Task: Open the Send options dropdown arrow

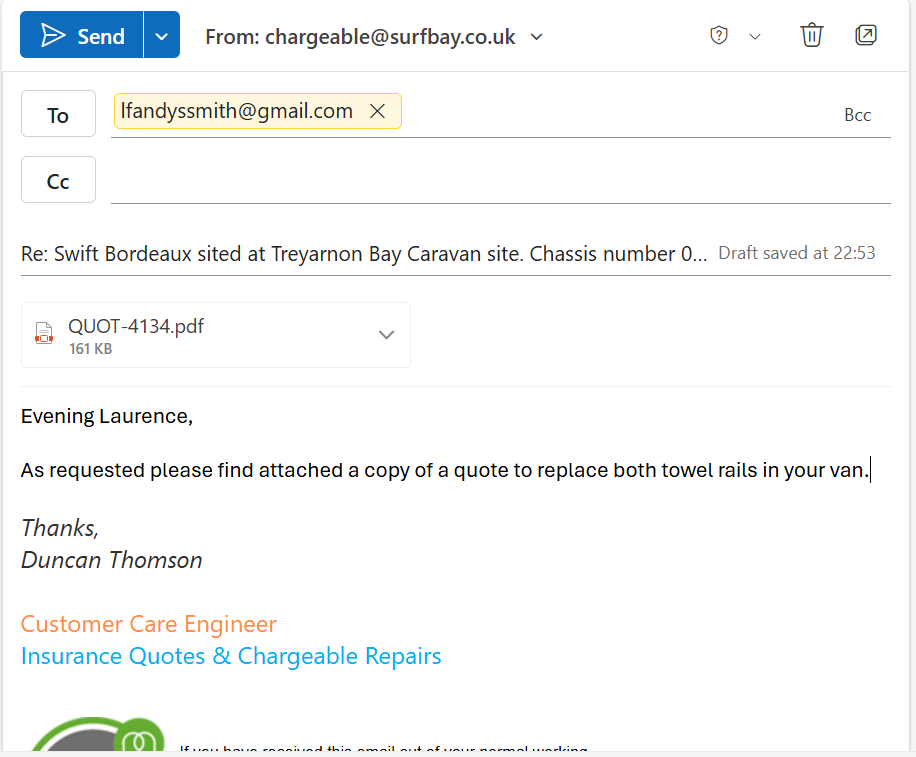Action: [162, 36]
